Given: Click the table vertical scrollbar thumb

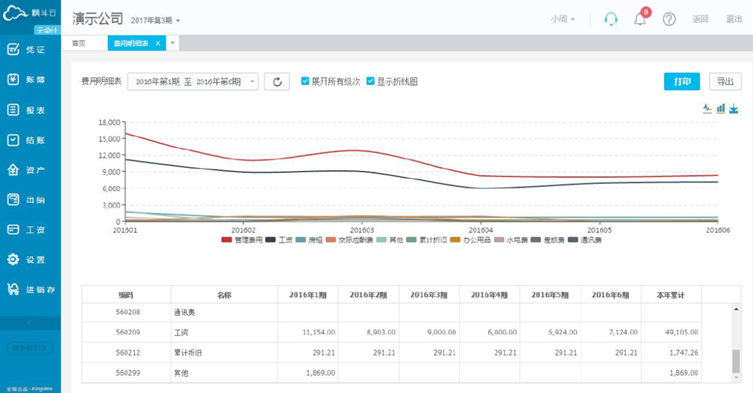Looking at the screenshot, I should tap(736, 361).
